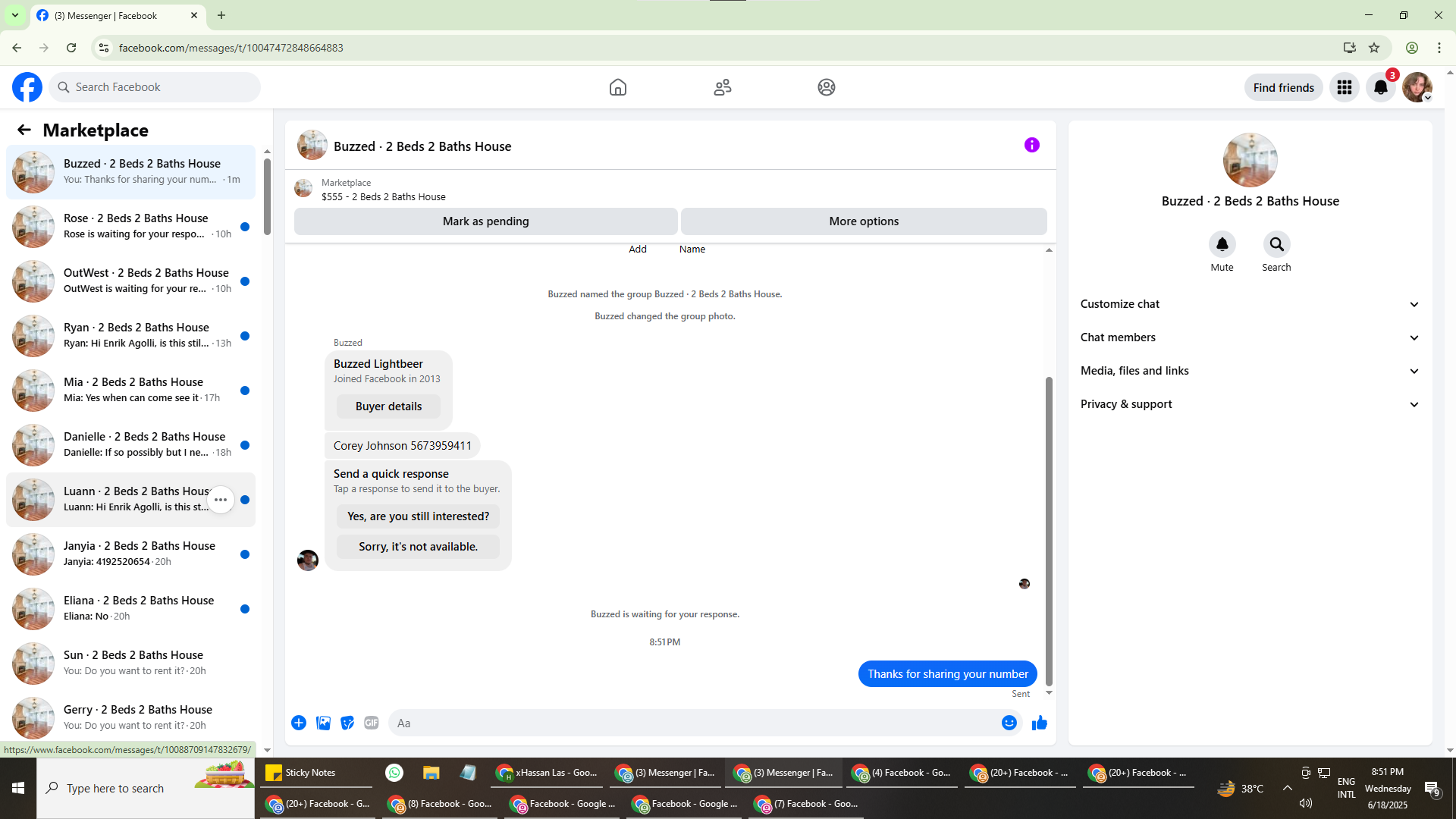
Task: Open the Home feed icon
Action: click(618, 87)
